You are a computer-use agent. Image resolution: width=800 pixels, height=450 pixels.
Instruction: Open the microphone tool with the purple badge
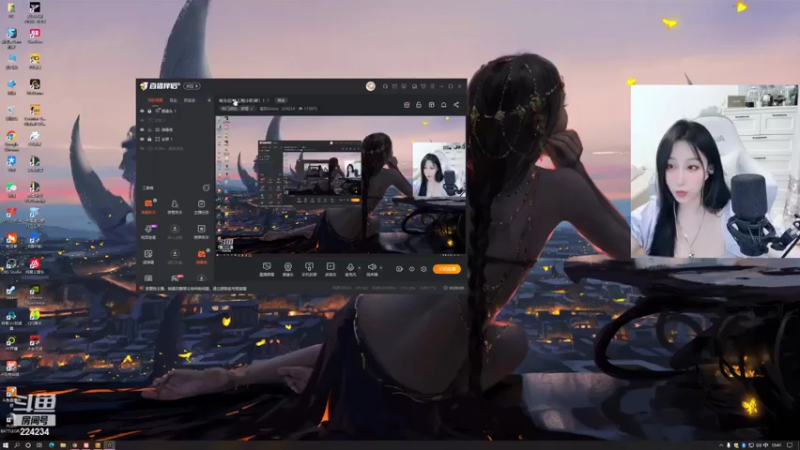click(x=148, y=231)
